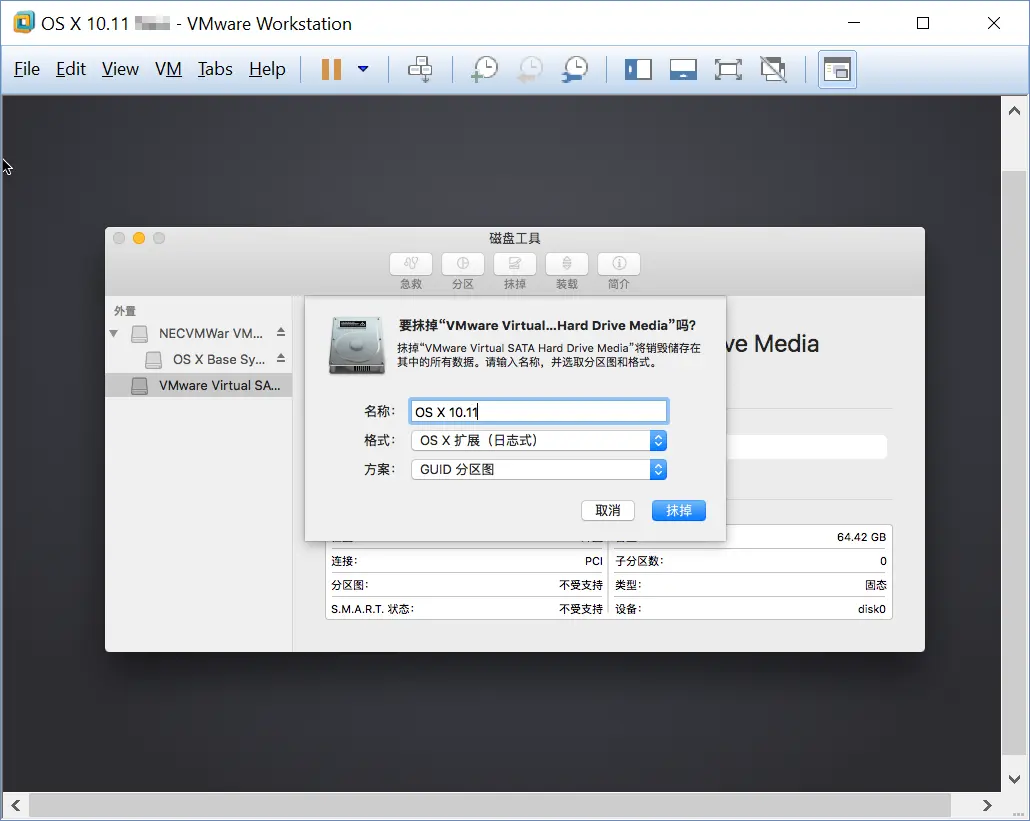Screen dimensions: 1030x821
Task: Click the Erase (抹掉) toolbar icon
Action: (x=514, y=264)
